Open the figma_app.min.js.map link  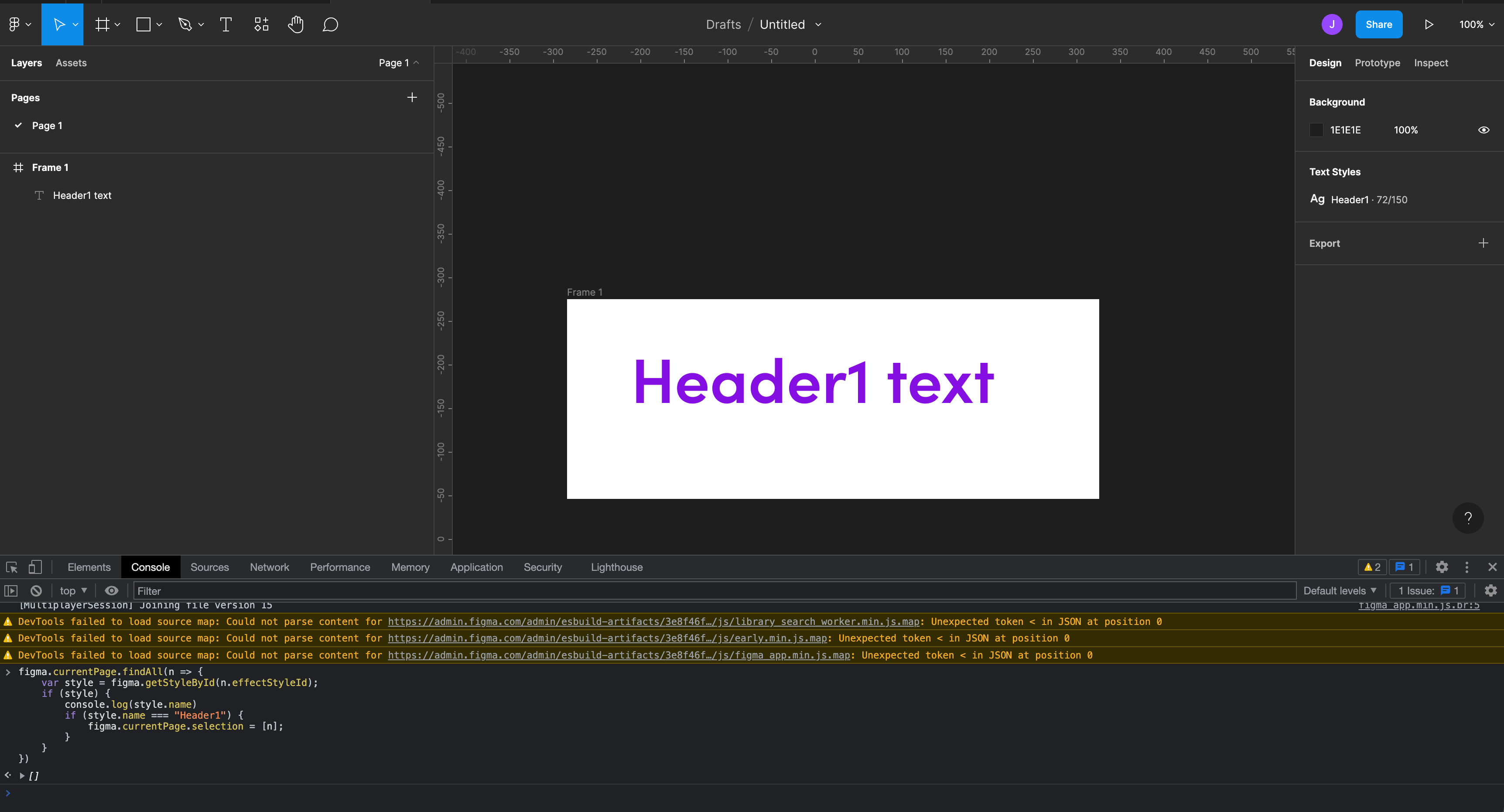tap(619, 655)
